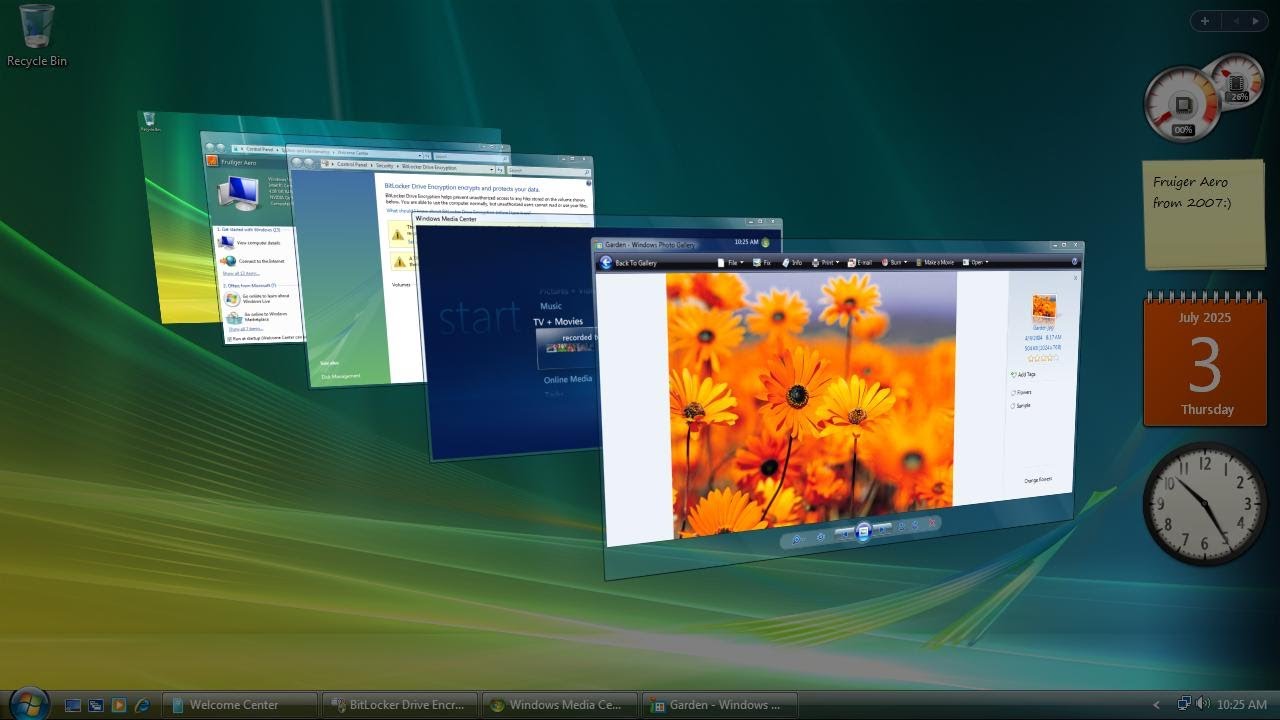1280x720 pixels.
Task: Rotate photo clockwise in Photo Gallery
Action: click(916, 524)
